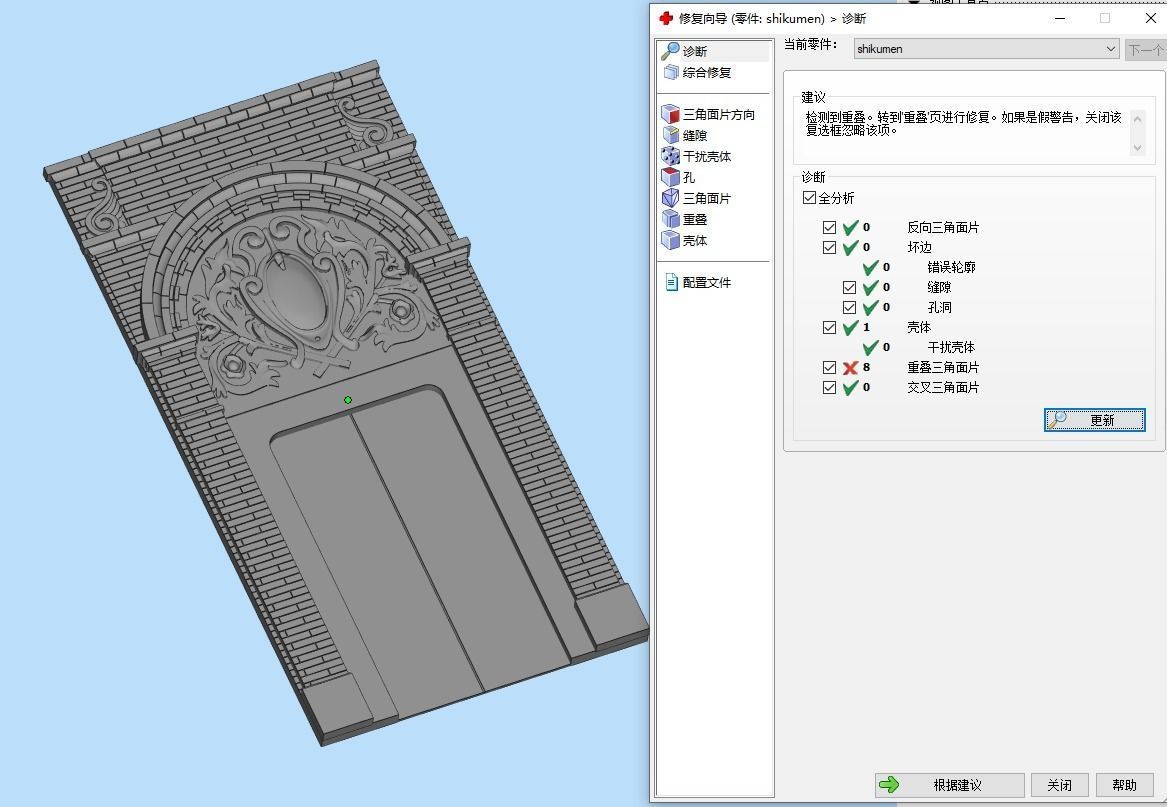Viewport: 1167px width, 807px height.
Task: Toggle the 孔洞 diagnostic checkbox
Action: (x=849, y=307)
